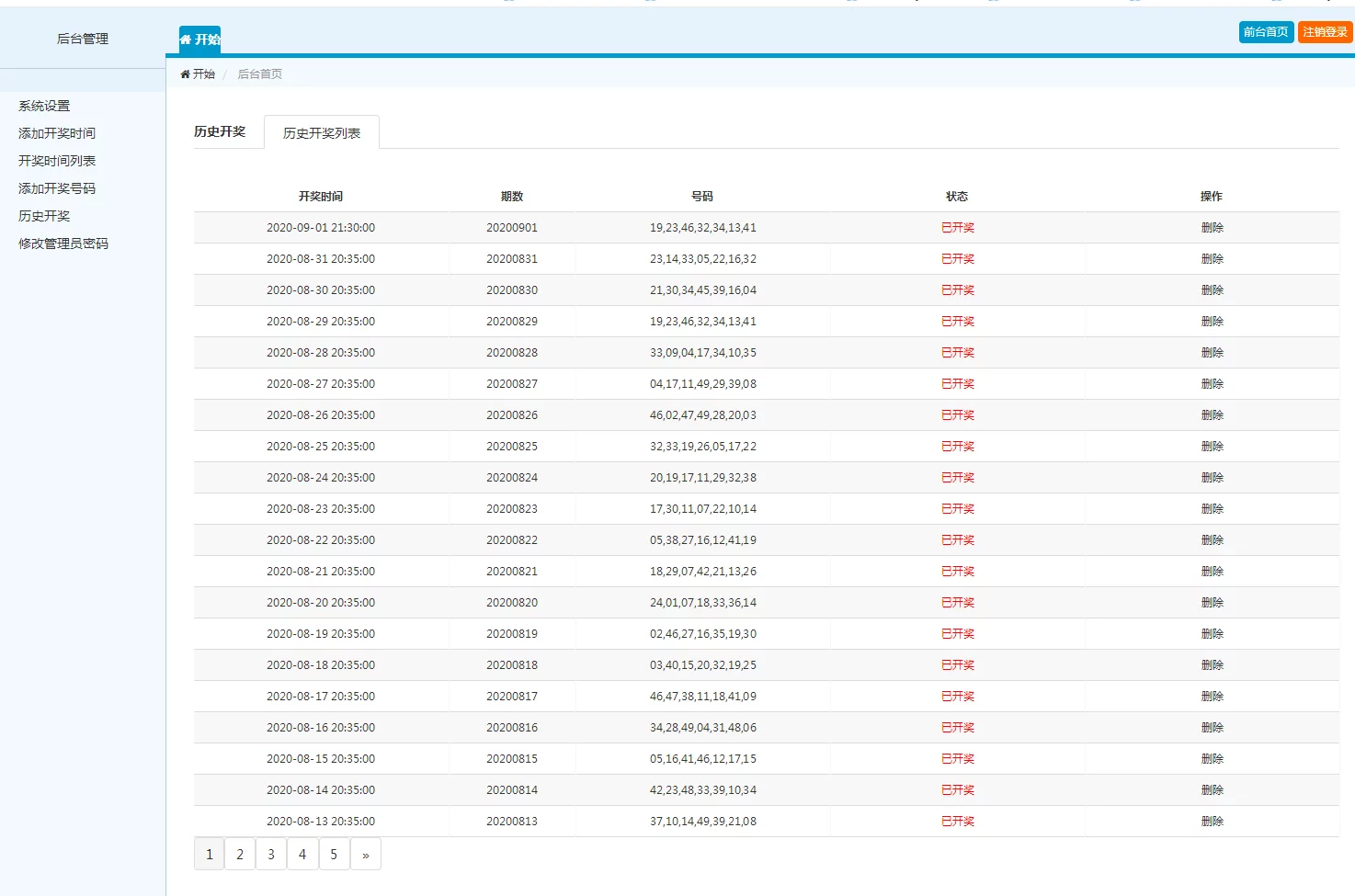Click the 注销登录 button
The image size is (1355, 896).
point(1325,32)
